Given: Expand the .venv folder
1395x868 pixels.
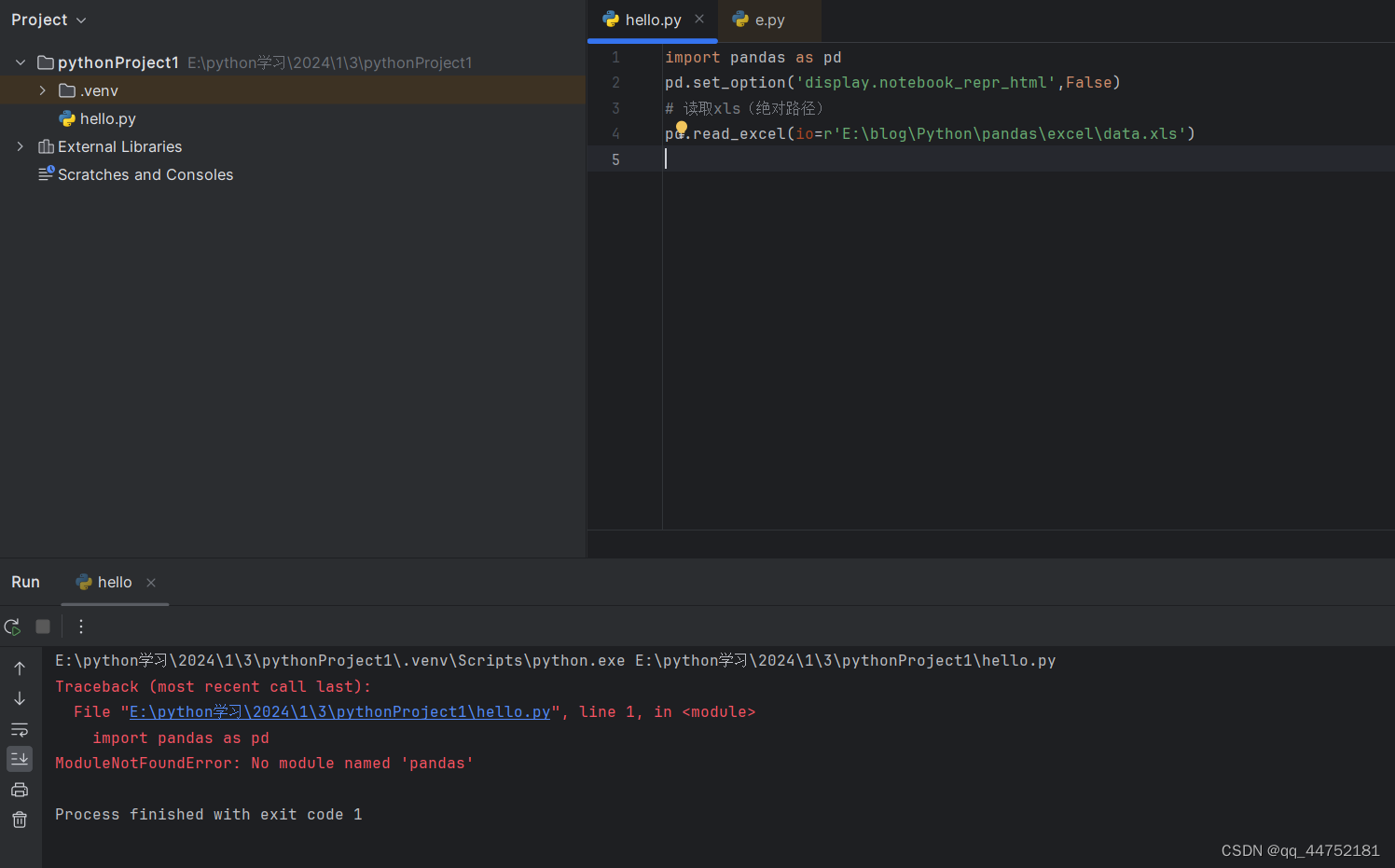Looking at the screenshot, I should pos(42,90).
